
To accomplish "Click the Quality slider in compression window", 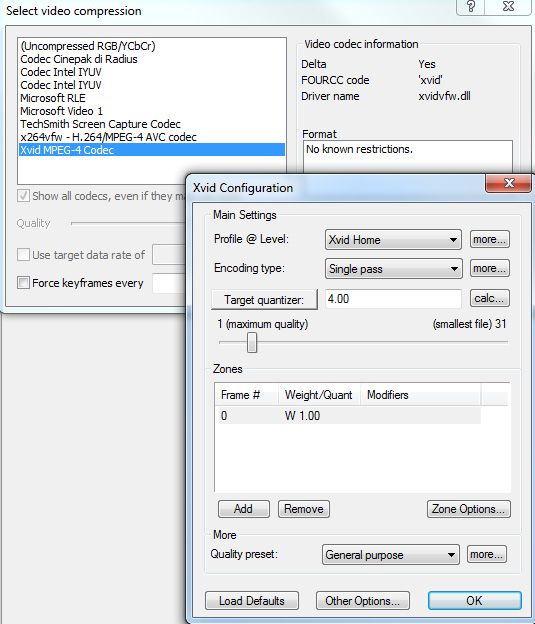I will point(128,224).
